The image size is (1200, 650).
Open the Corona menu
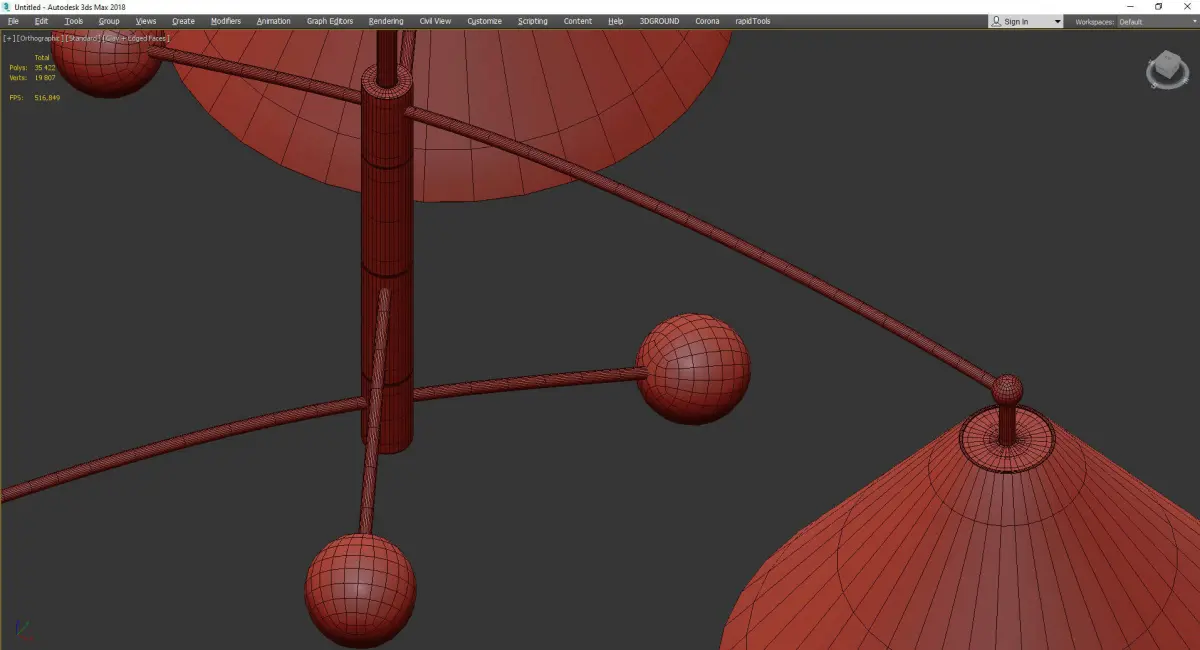coord(707,21)
